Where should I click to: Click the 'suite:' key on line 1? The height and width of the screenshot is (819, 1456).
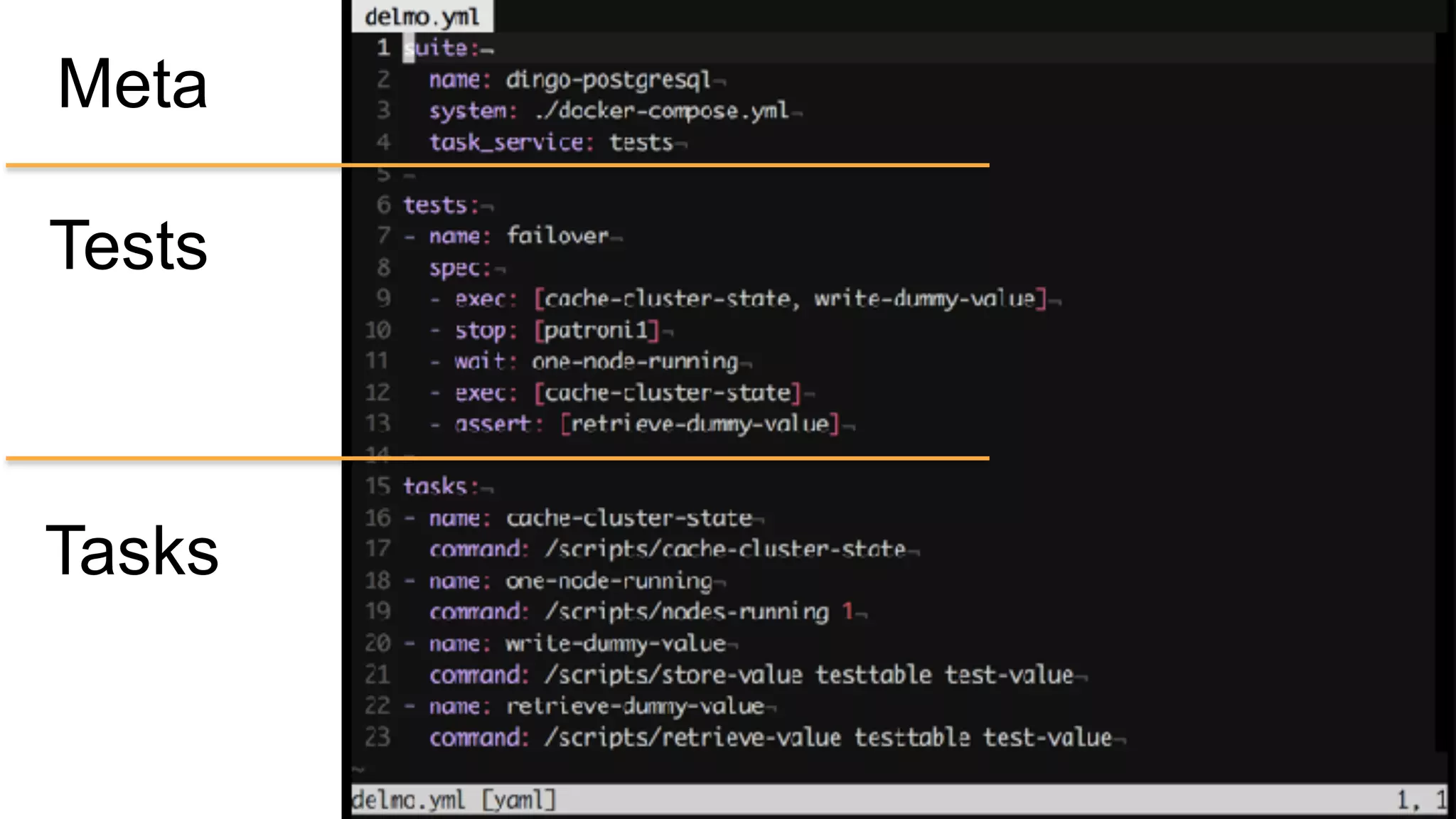[440, 48]
